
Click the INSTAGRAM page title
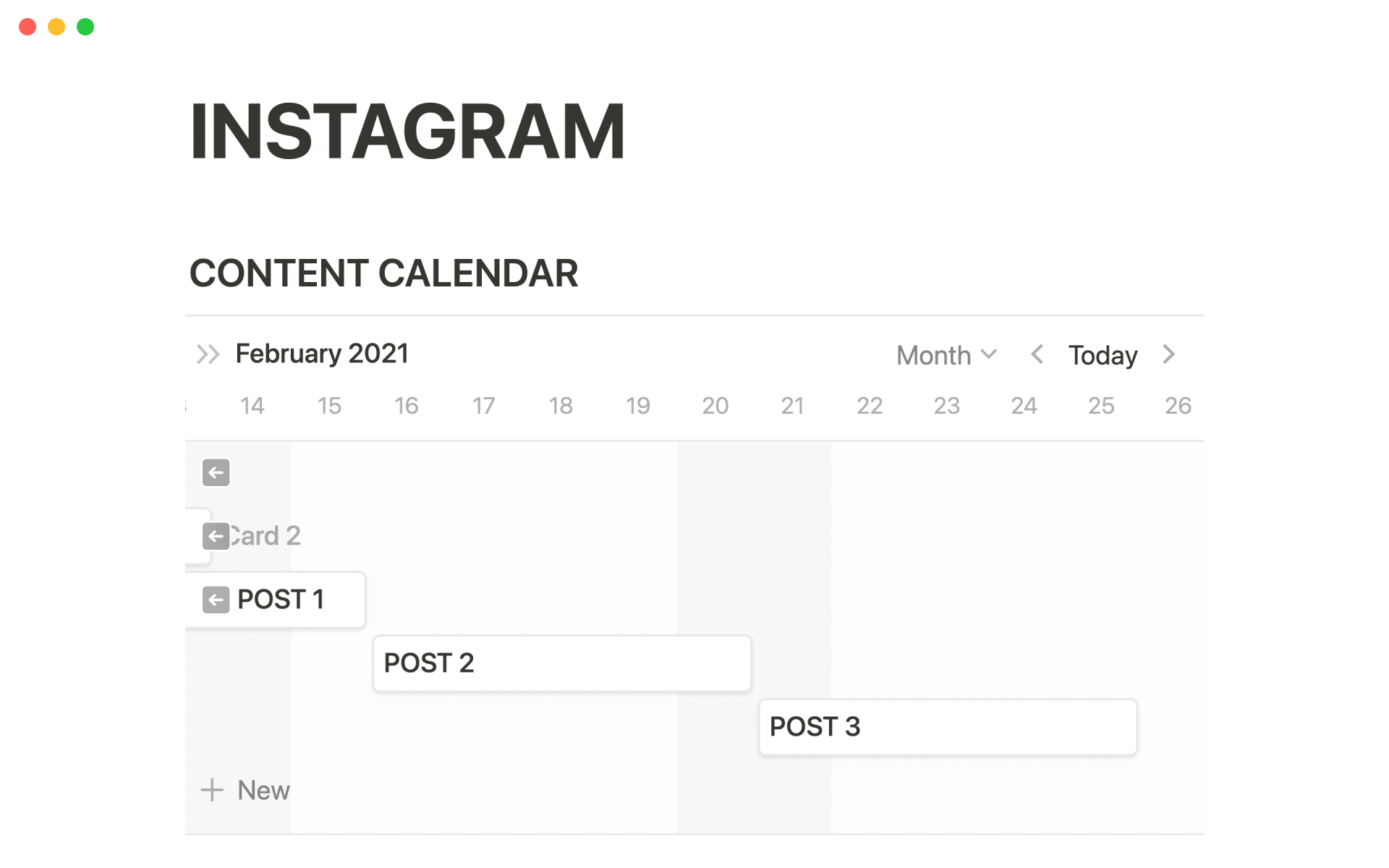coord(407,131)
